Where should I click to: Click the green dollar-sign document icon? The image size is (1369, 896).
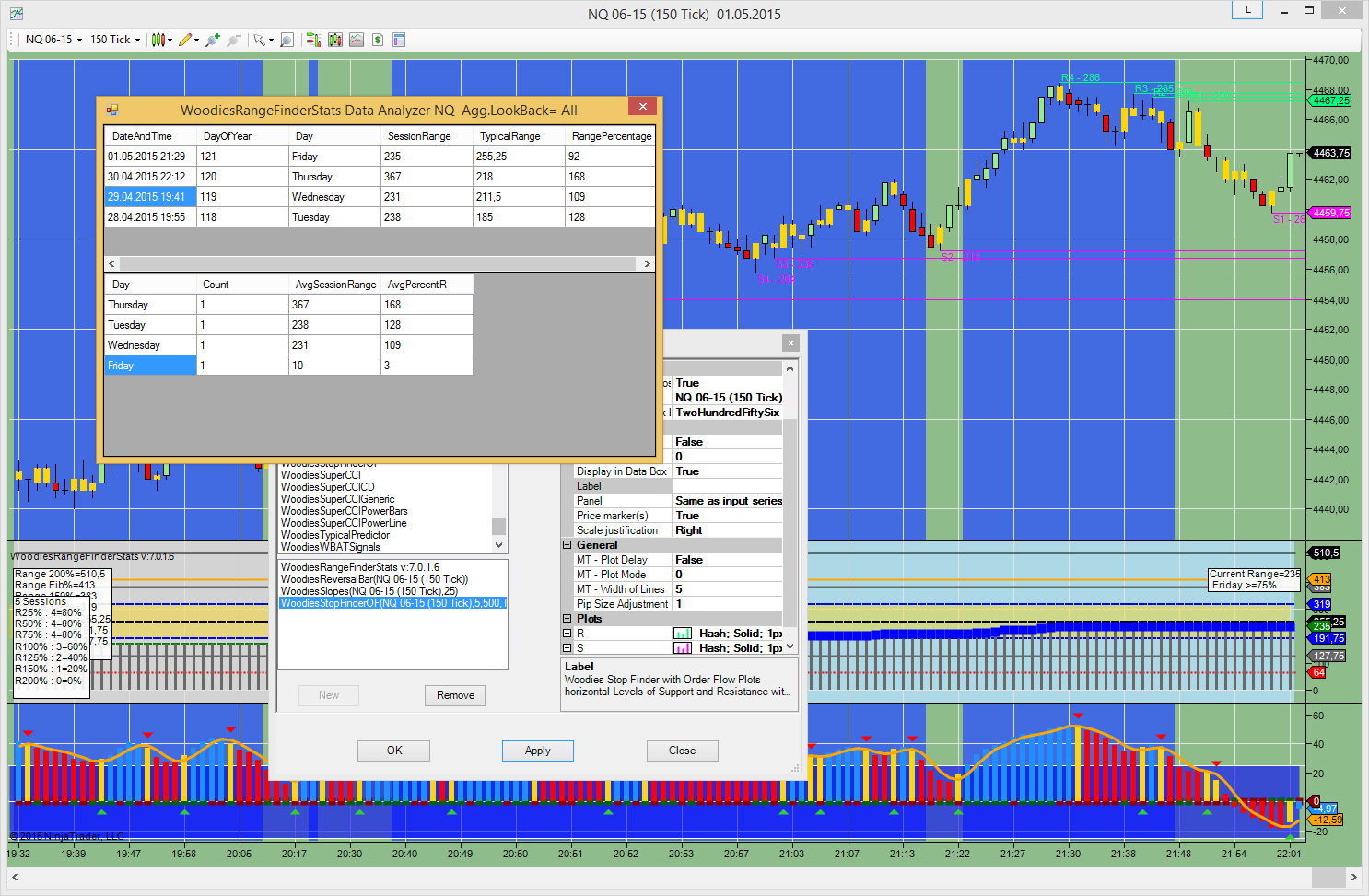click(x=377, y=40)
